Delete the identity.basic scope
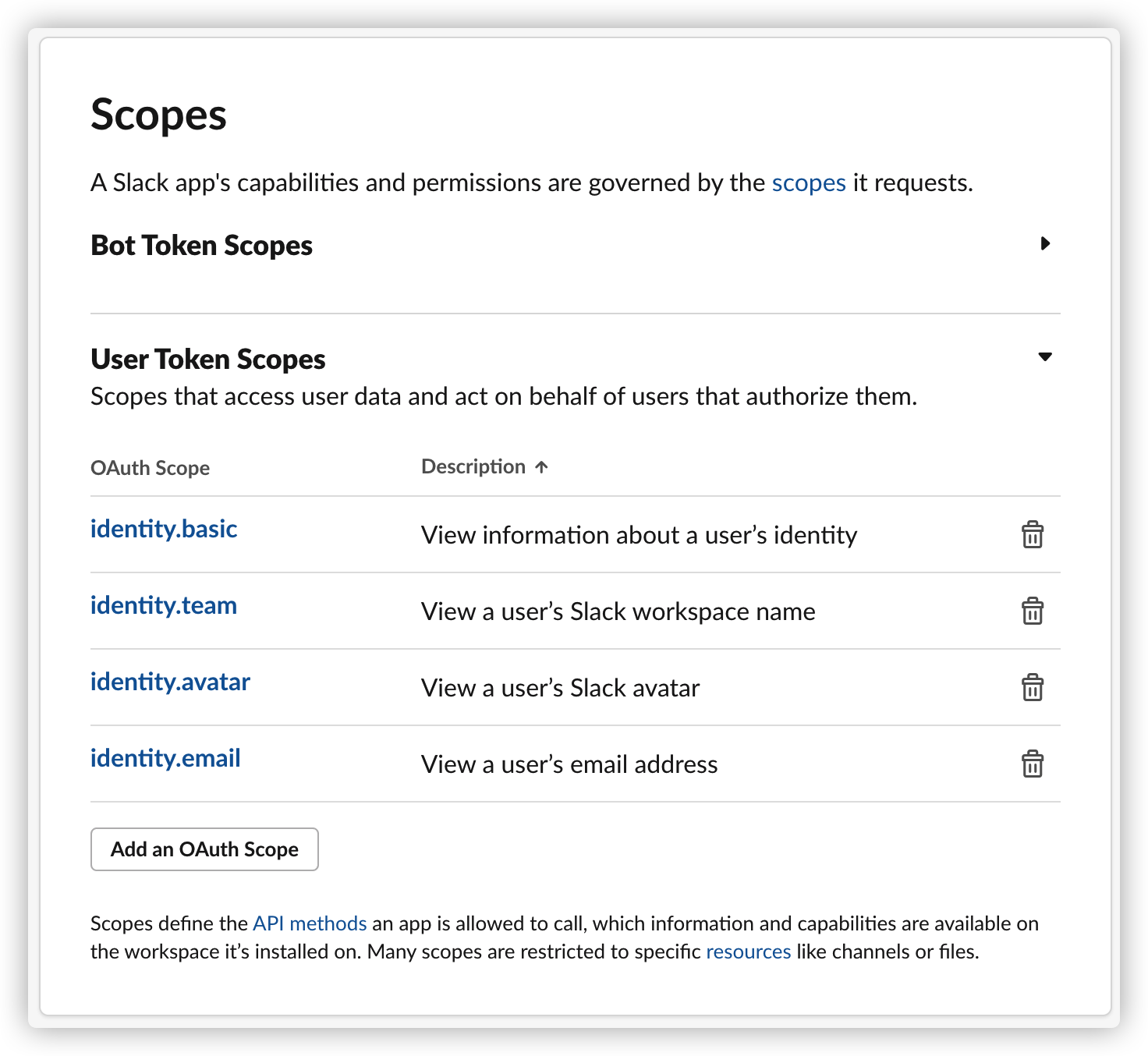 (x=1032, y=534)
